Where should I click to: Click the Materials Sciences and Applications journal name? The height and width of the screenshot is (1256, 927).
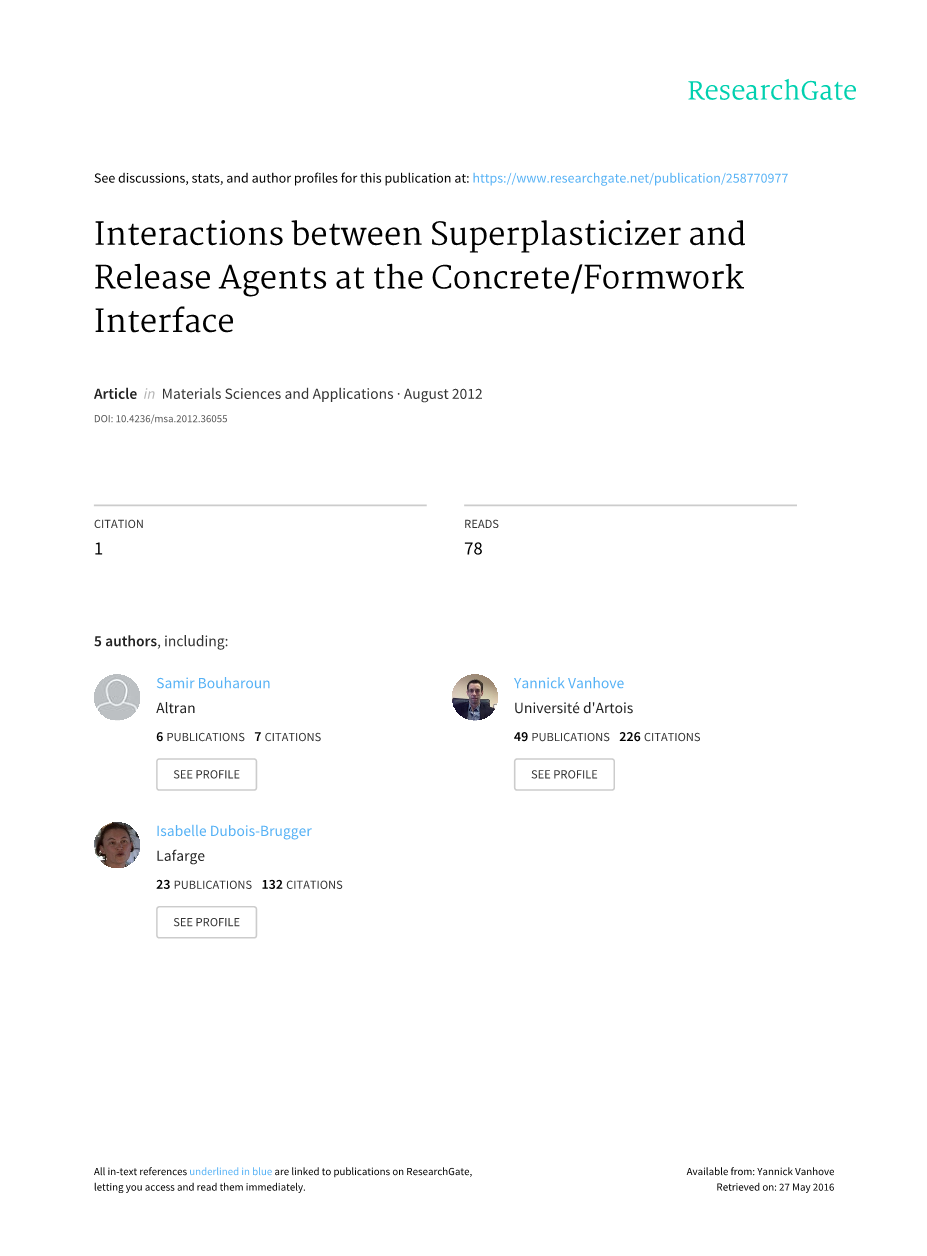(x=277, y=394)
